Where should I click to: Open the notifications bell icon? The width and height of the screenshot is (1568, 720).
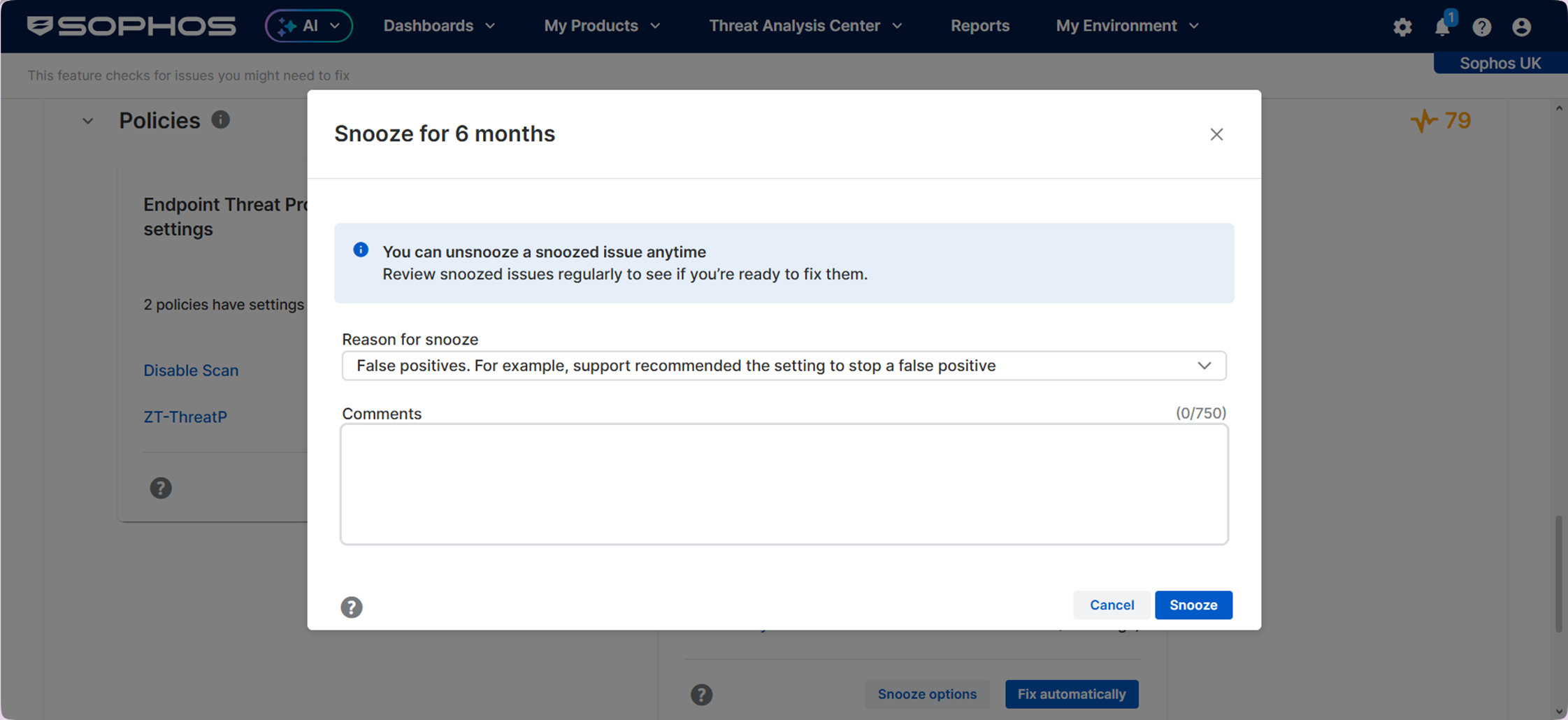click(x=1442, y=27)
